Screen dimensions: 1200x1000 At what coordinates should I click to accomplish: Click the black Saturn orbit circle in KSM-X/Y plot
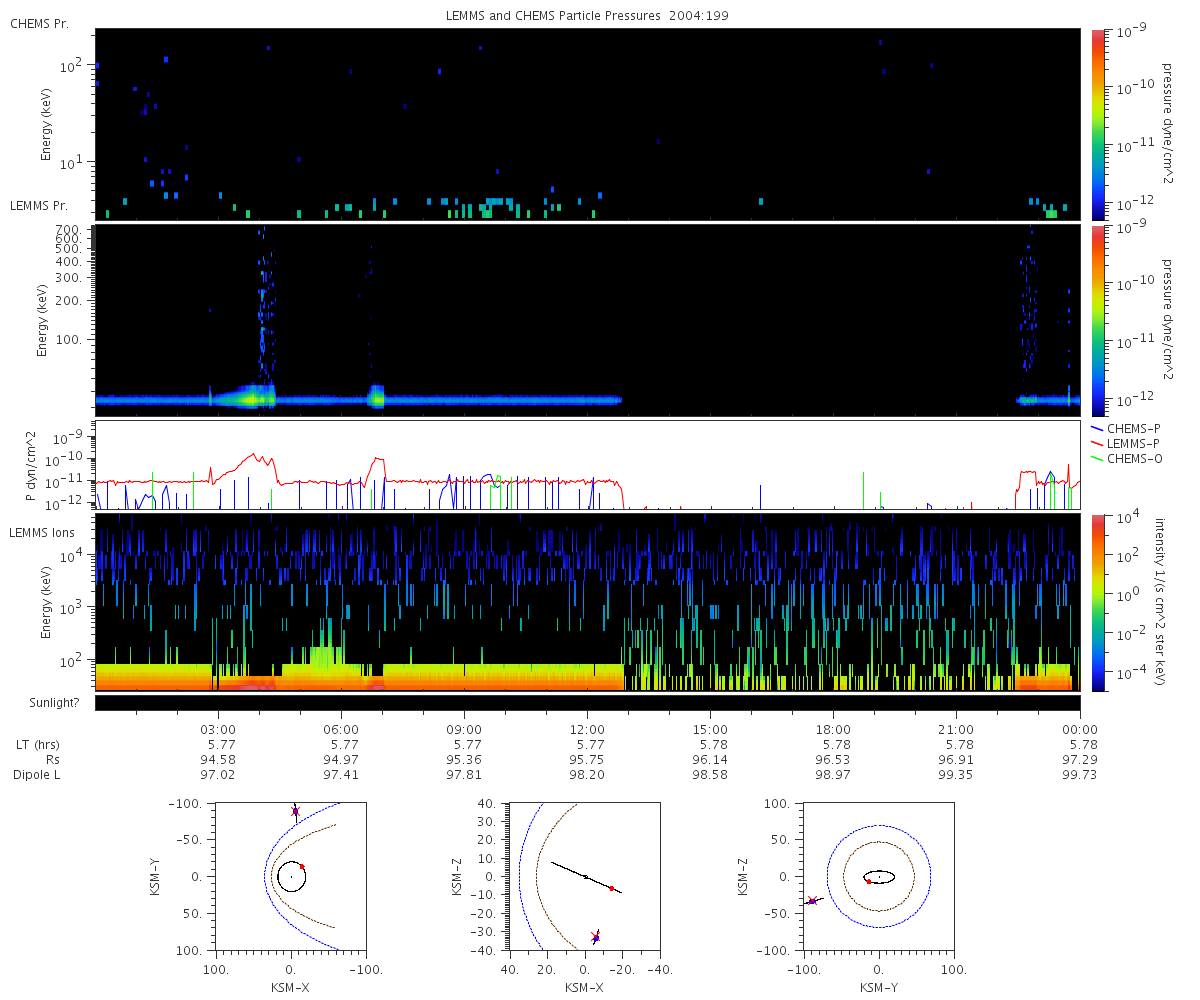coord(291,877)
